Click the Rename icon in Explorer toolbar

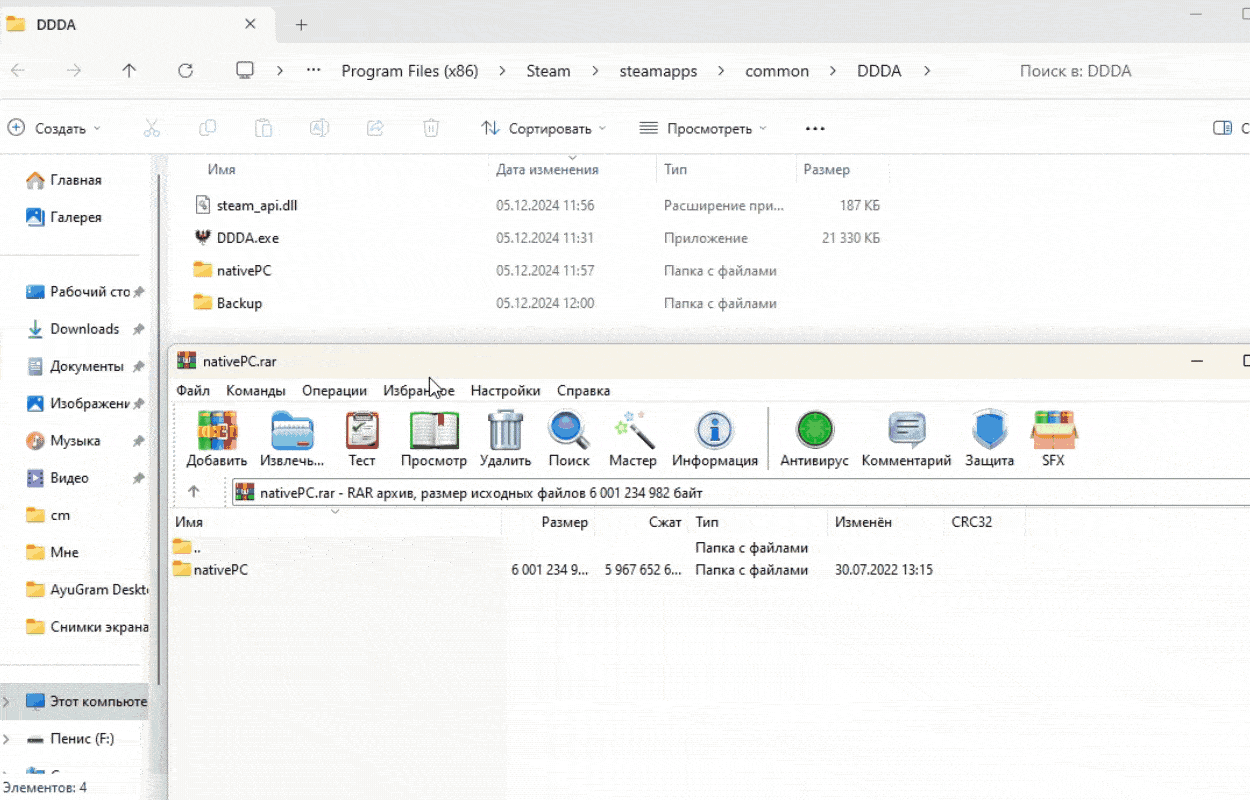[x=319, y=128]
